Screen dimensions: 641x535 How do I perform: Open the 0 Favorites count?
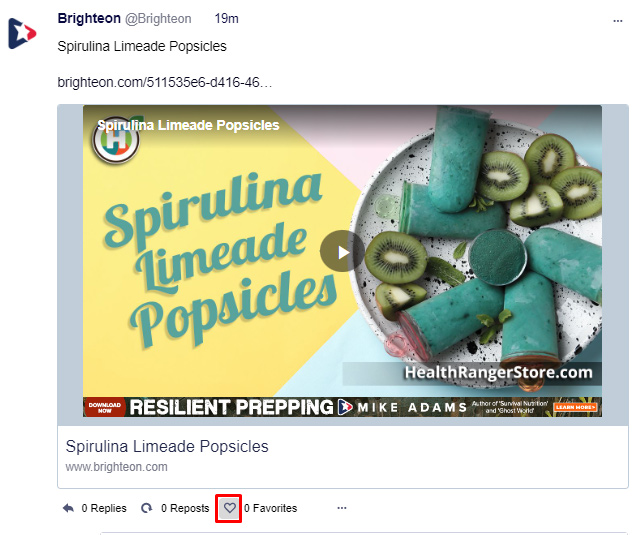(x=271, y=508)
